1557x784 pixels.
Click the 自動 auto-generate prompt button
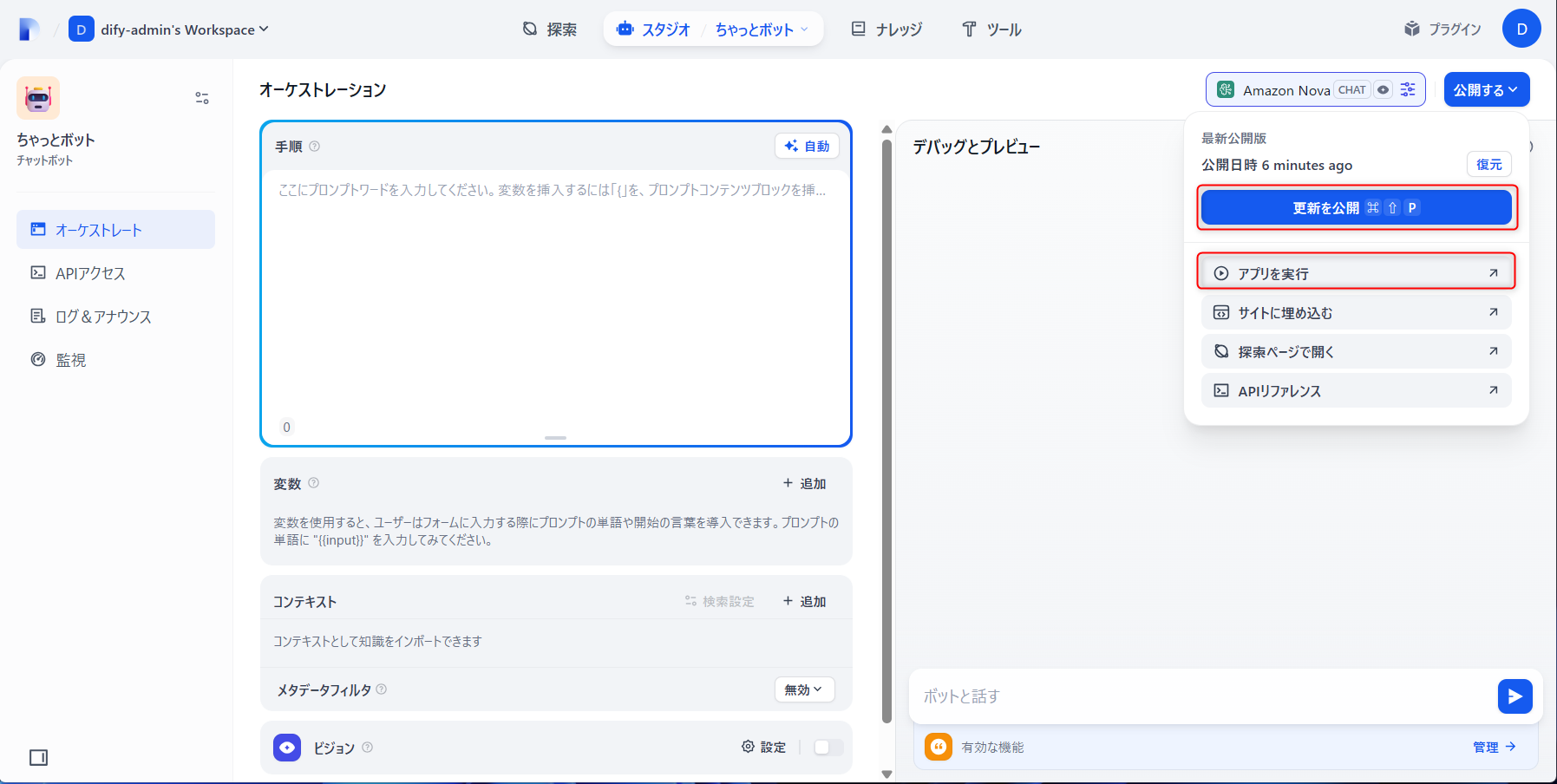click(807, 146)
